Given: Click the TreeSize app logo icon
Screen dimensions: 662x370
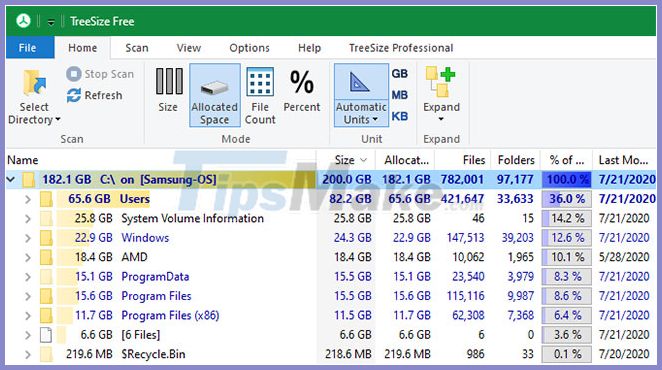Looking at the screenshot, I should pyautogui.click(x=24, y=20).
